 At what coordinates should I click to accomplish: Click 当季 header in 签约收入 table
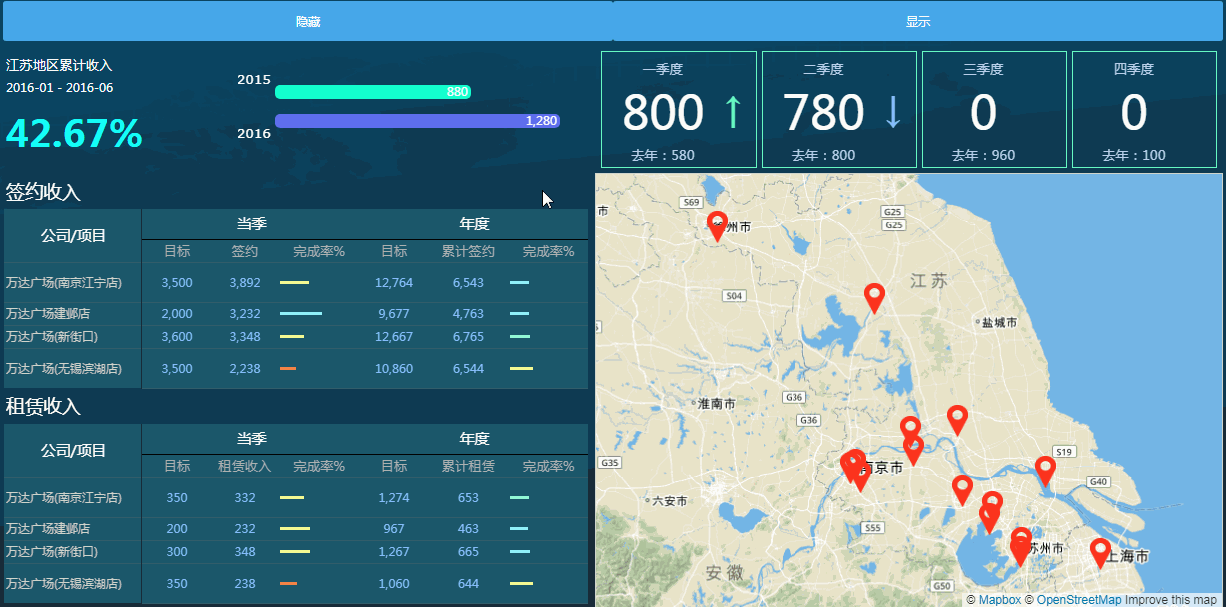251,224
